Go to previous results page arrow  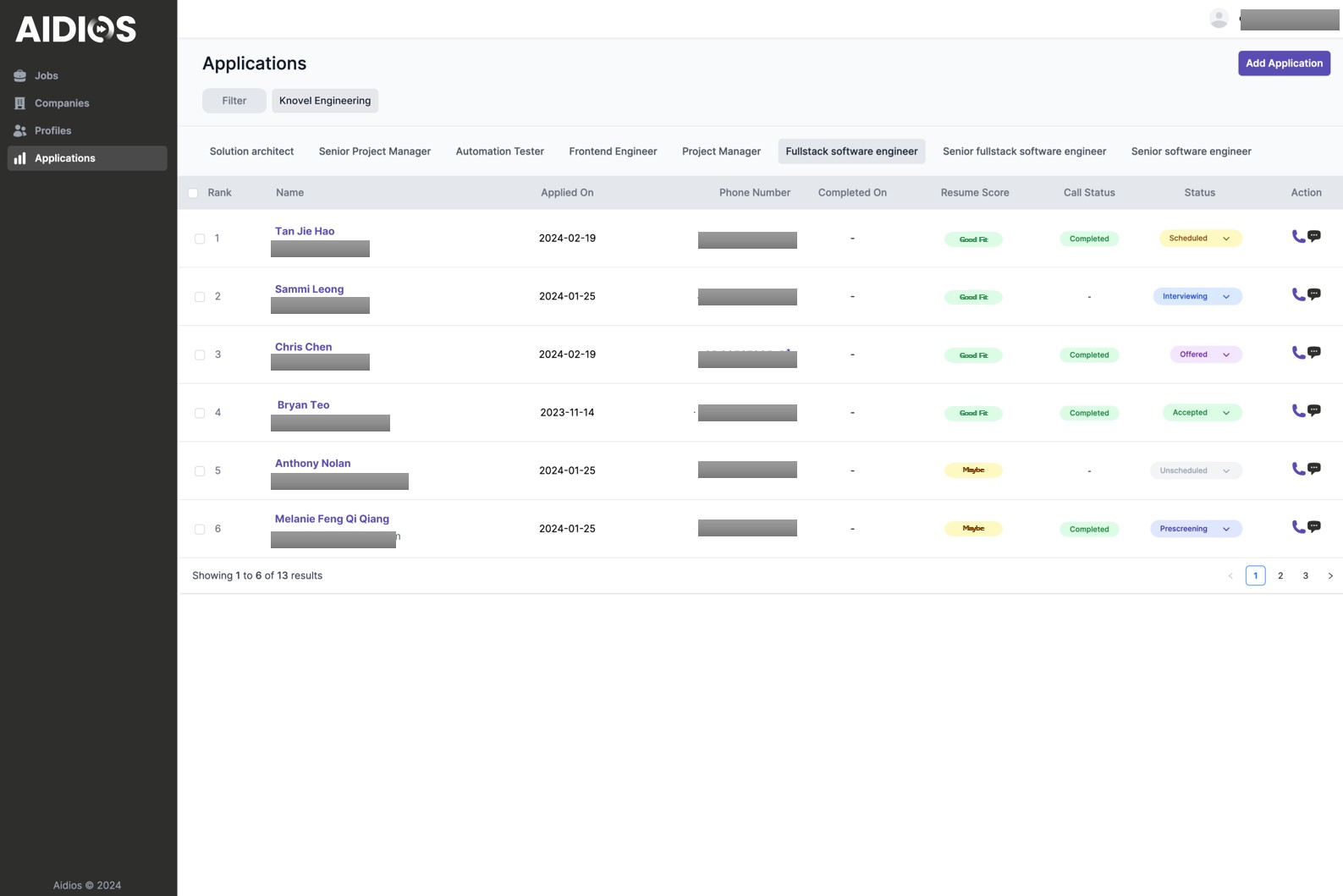click(x=1230, y=576)
